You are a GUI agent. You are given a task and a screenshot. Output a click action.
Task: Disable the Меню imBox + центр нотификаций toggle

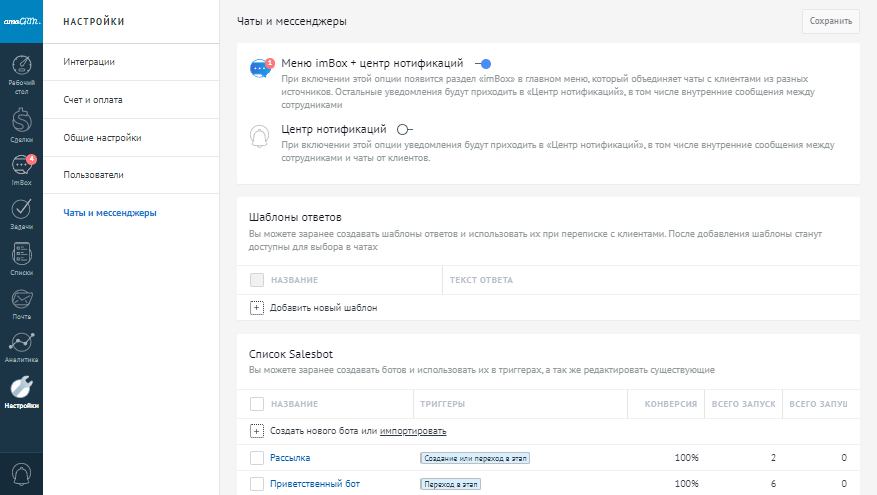click(x=482, y=63)
